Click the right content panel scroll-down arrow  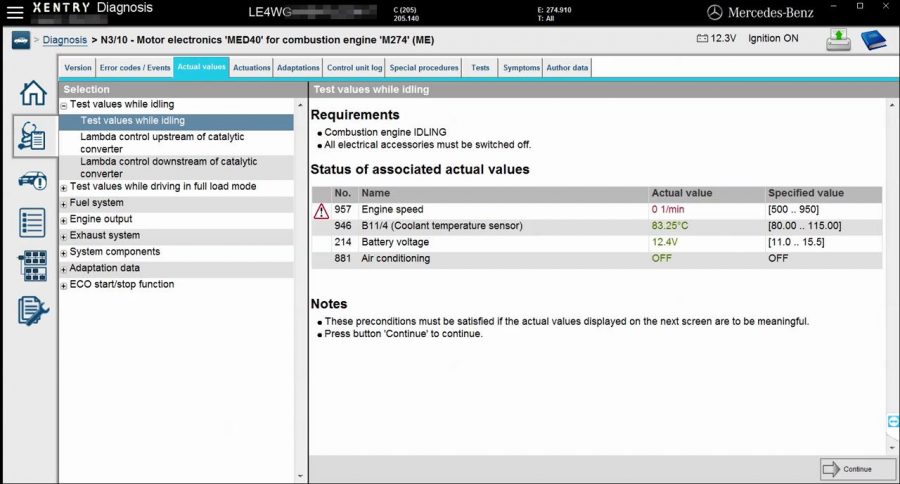(891, 447)
